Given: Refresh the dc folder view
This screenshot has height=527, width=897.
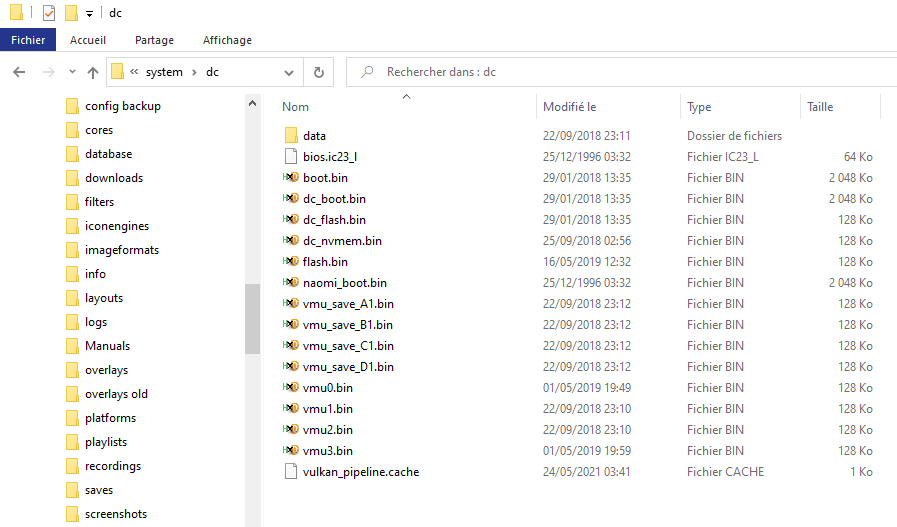Looking at the screenshot, I should click(x=319, y=72).
